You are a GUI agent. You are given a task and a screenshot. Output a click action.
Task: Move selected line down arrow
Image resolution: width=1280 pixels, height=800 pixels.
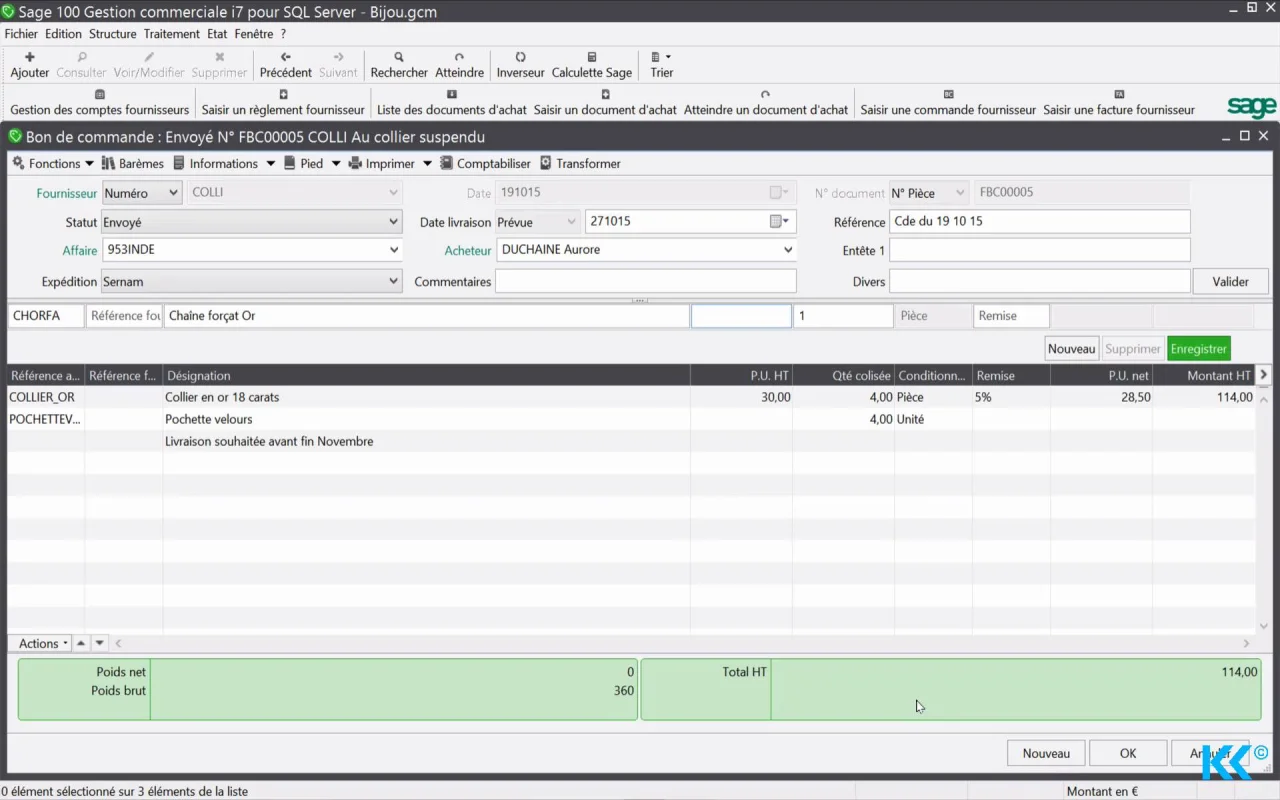[100, 643]
